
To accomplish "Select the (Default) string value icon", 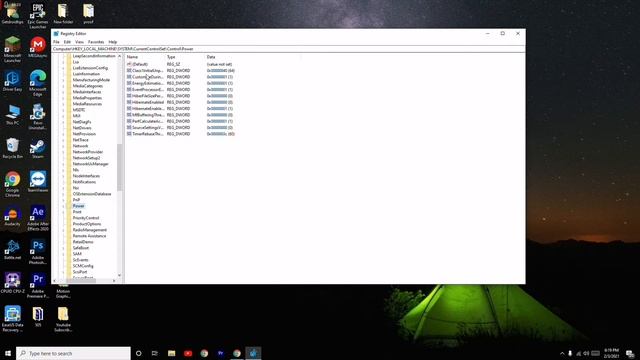I will pyautogui.click(x=129, y=64).
